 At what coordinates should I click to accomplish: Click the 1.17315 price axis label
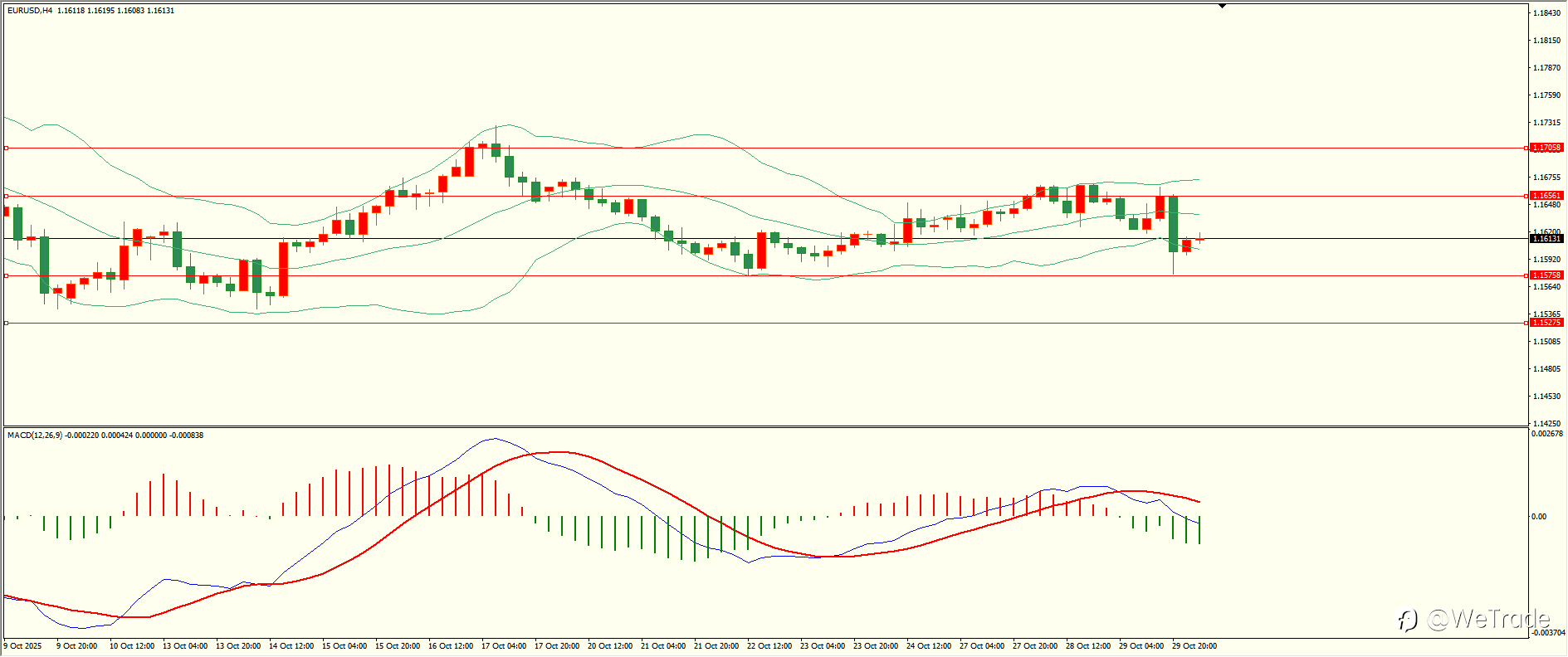pos(1546,123)
